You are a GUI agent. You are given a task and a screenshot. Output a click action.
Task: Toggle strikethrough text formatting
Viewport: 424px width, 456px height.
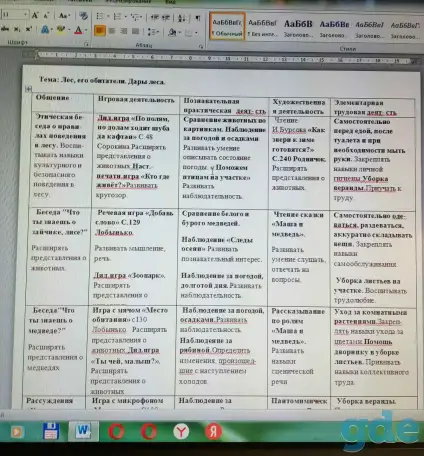point(5,29)
